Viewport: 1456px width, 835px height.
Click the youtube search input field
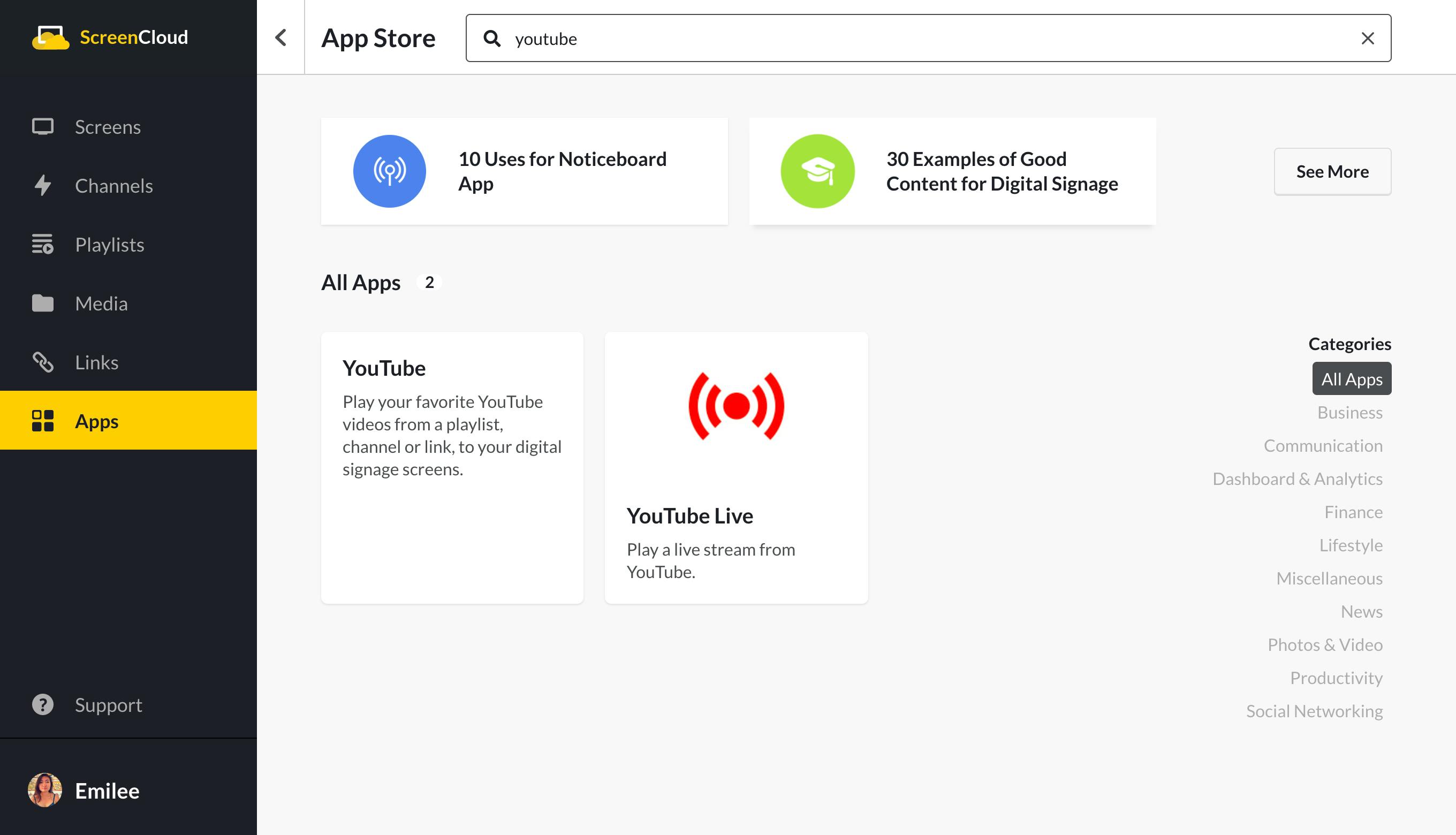coord(928,39)
